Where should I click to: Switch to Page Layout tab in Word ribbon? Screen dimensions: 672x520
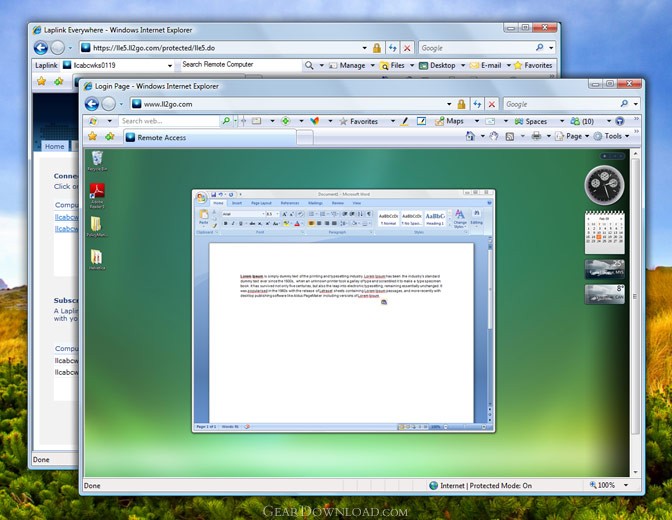click(261, 203)
